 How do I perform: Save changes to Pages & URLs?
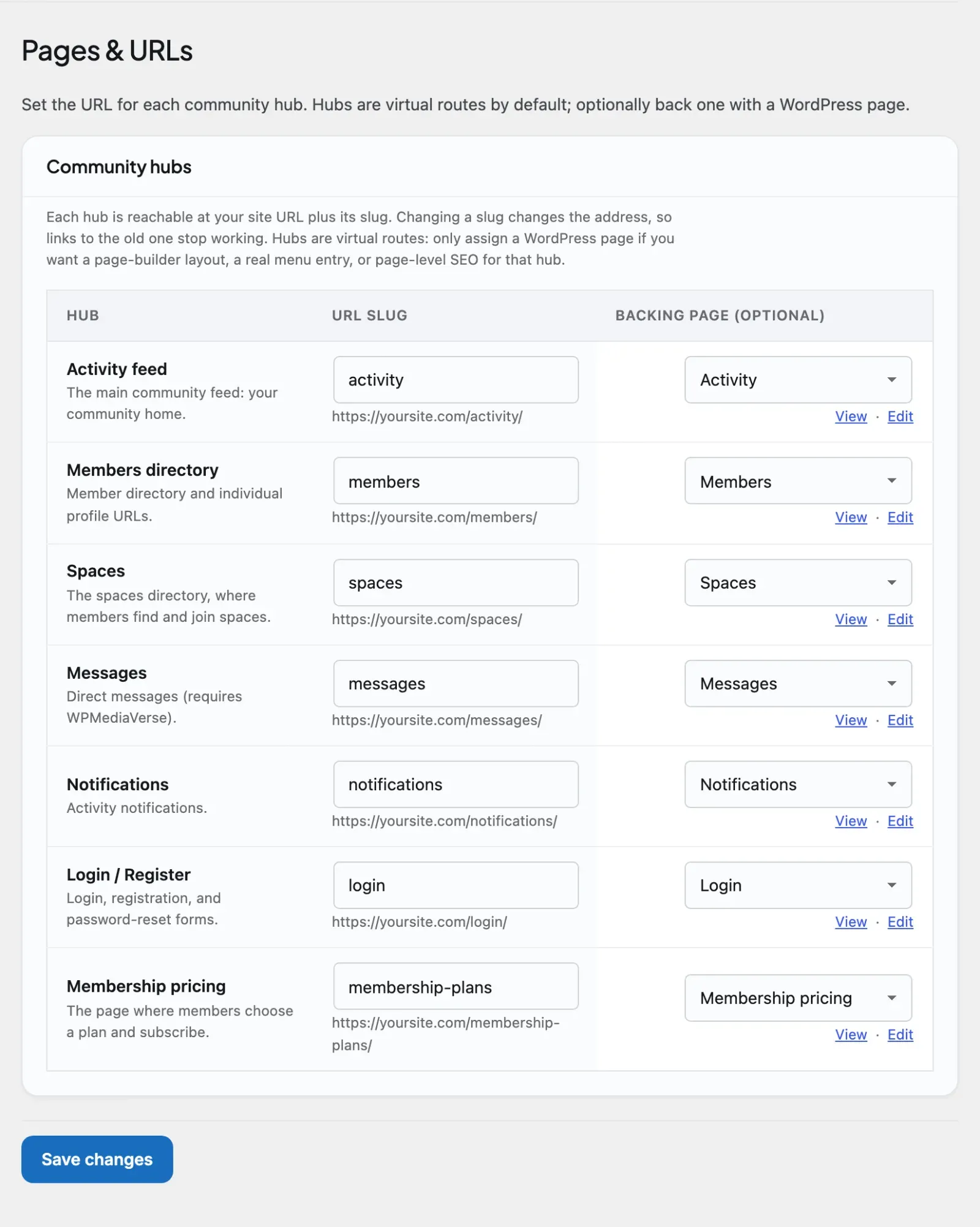pyautogui.click(x=97, y=1159)
